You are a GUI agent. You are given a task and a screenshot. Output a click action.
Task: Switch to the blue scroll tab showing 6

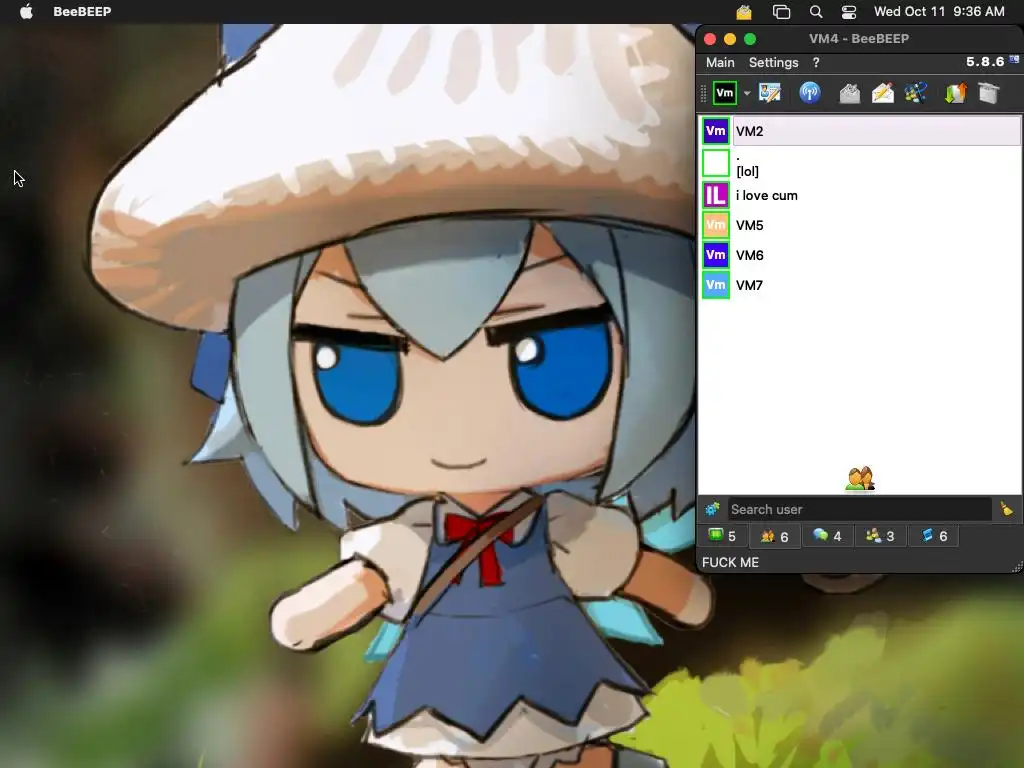tap(934, 536)
